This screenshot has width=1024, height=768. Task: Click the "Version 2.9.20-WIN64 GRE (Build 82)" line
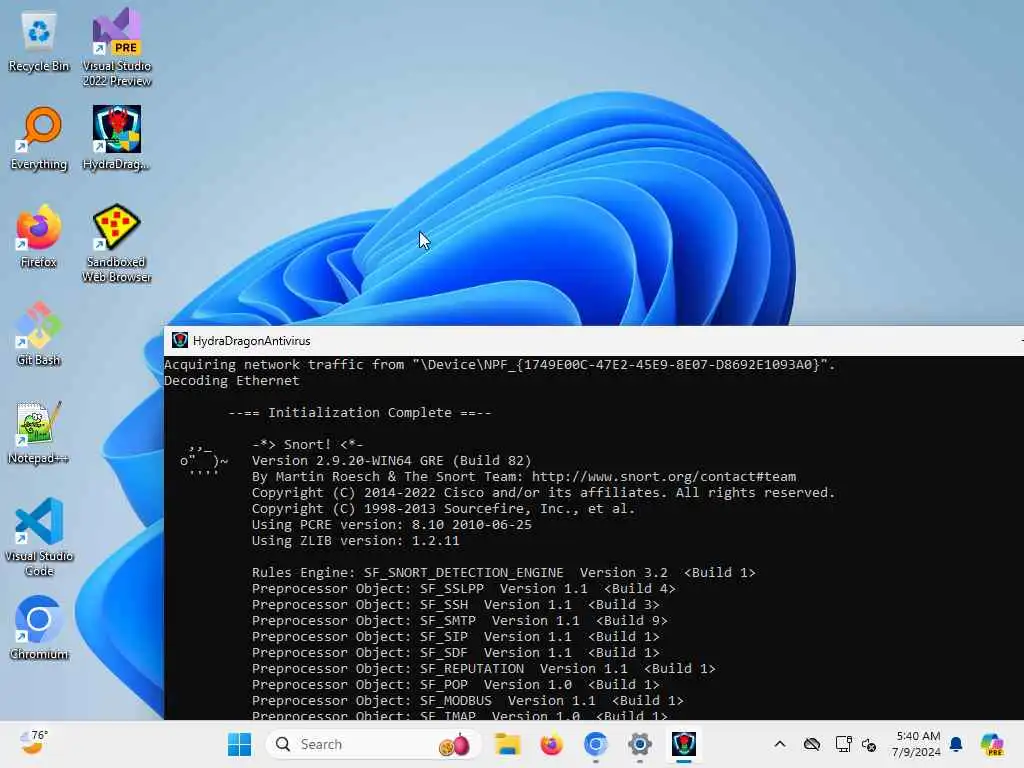[392, 461]
